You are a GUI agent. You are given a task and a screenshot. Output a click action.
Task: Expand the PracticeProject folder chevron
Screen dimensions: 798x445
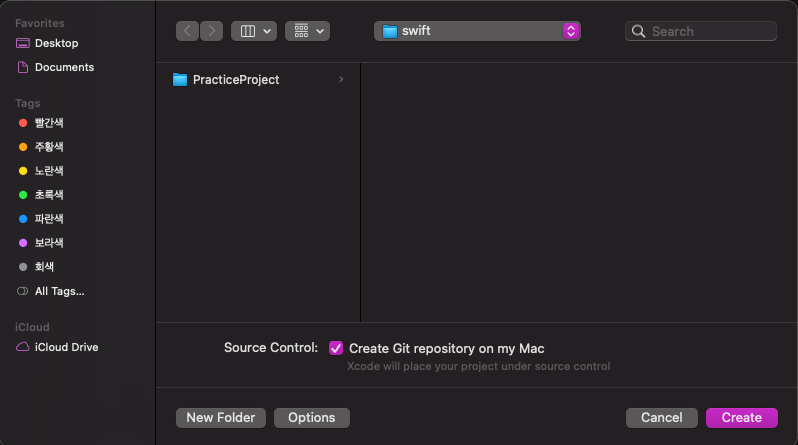341,79
